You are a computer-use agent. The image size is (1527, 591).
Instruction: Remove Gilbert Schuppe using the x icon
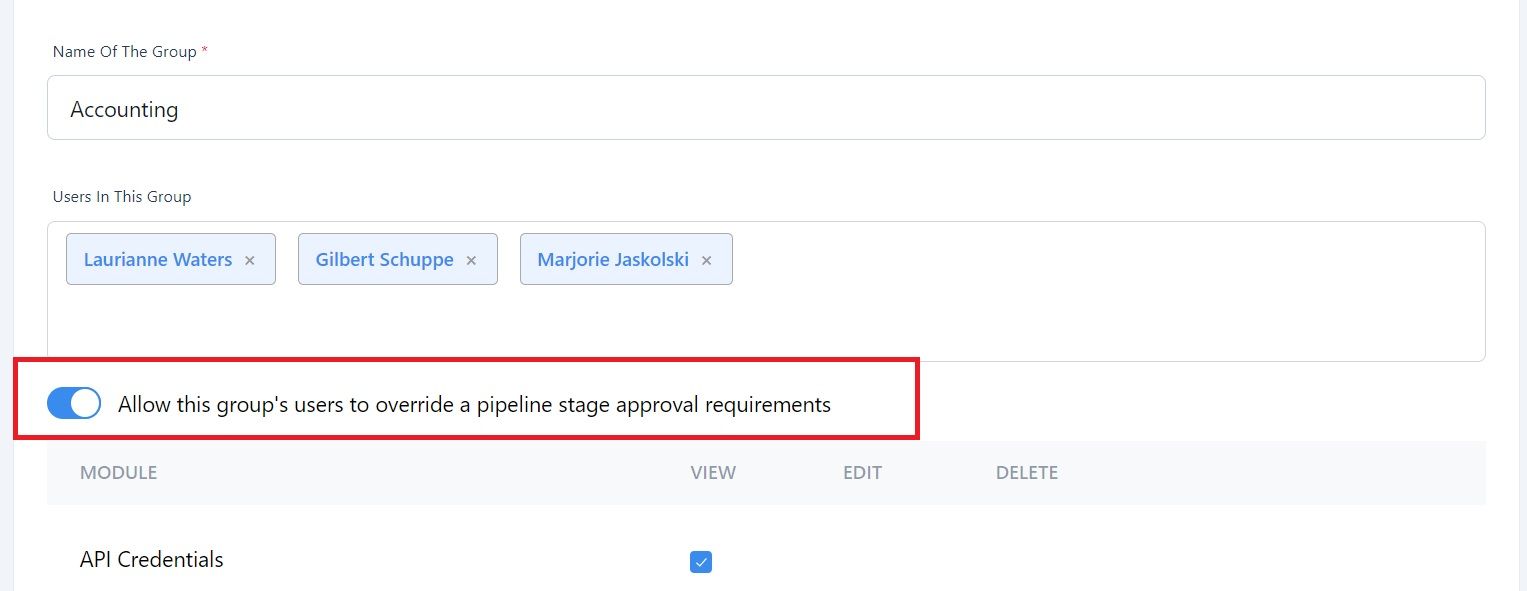pos(471,260)
